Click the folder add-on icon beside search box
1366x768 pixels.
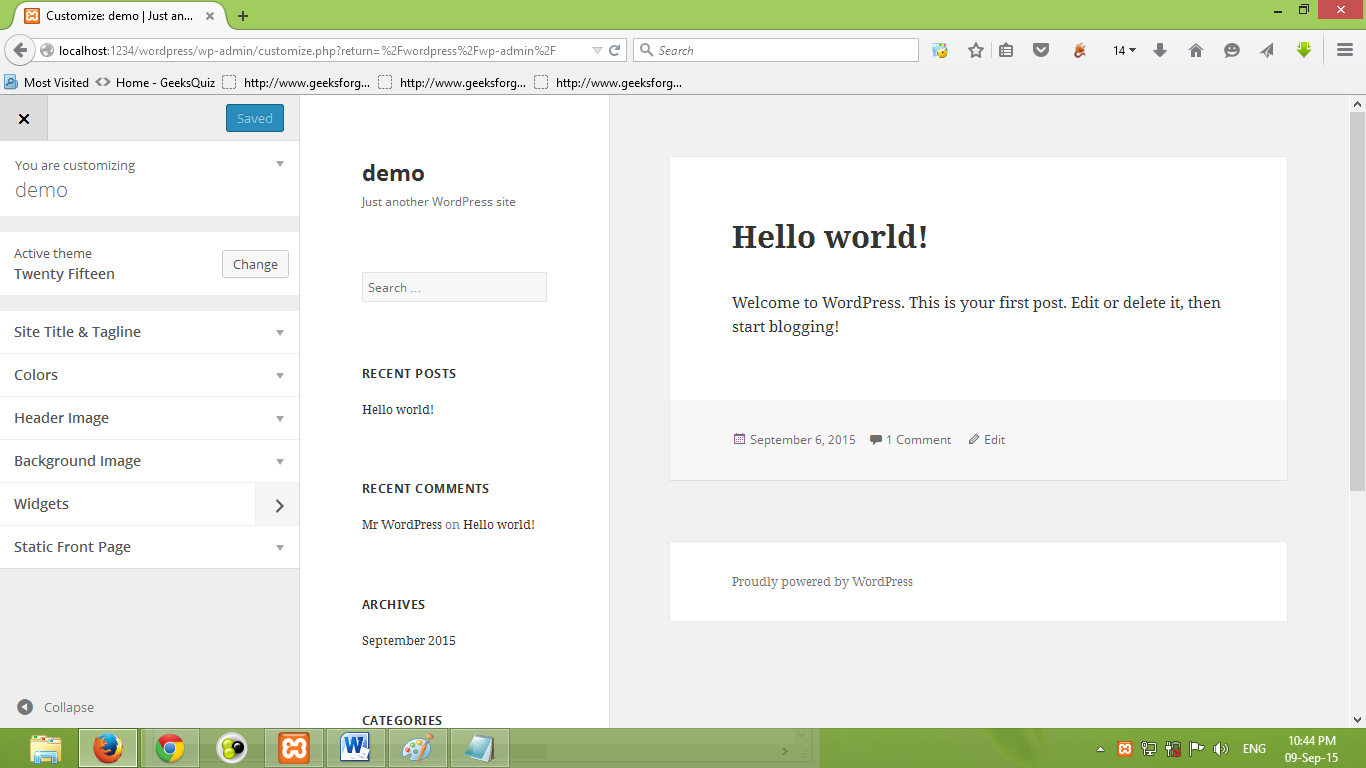pos(940,50)
